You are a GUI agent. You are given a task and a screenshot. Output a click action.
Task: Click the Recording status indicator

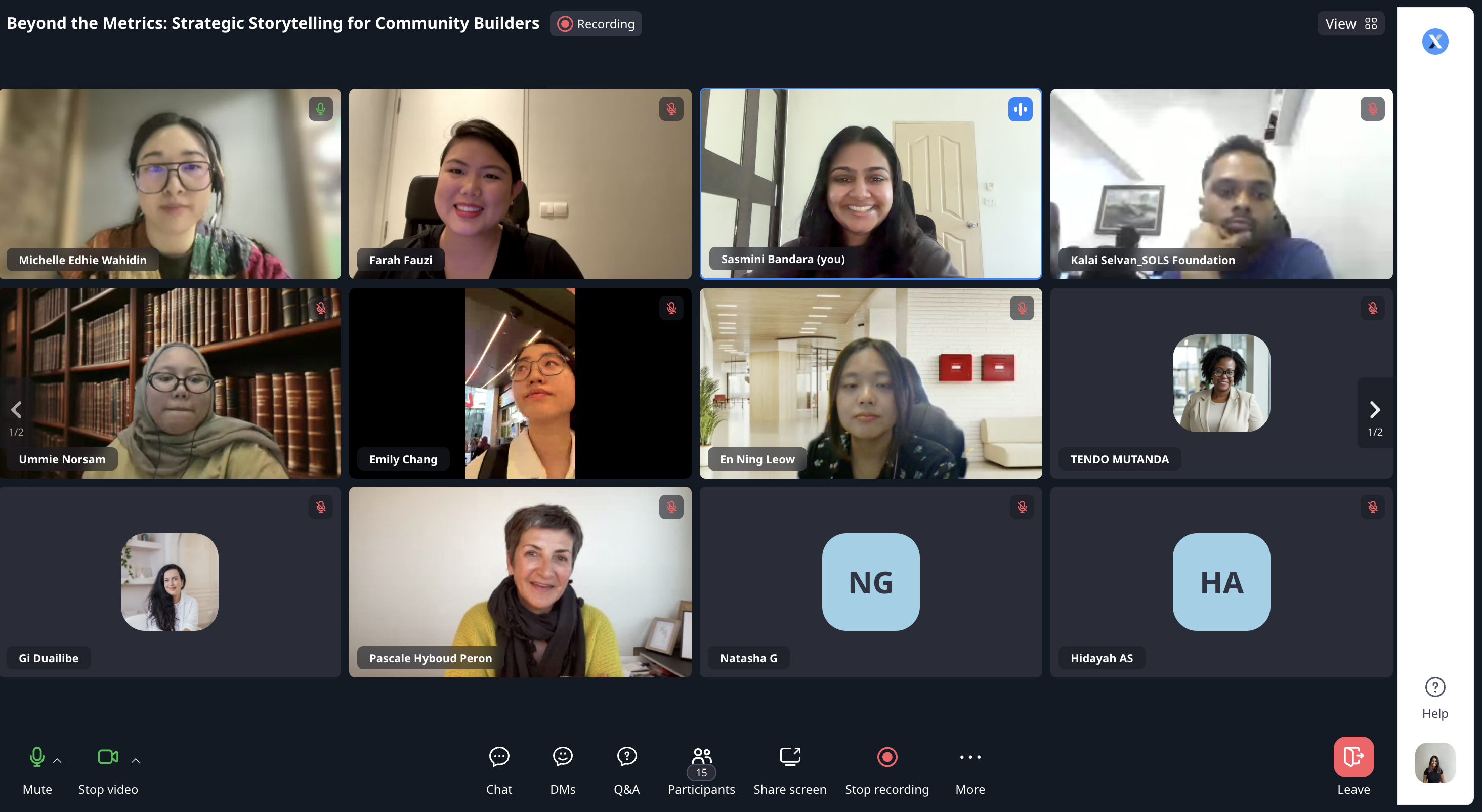click(596, 24)
